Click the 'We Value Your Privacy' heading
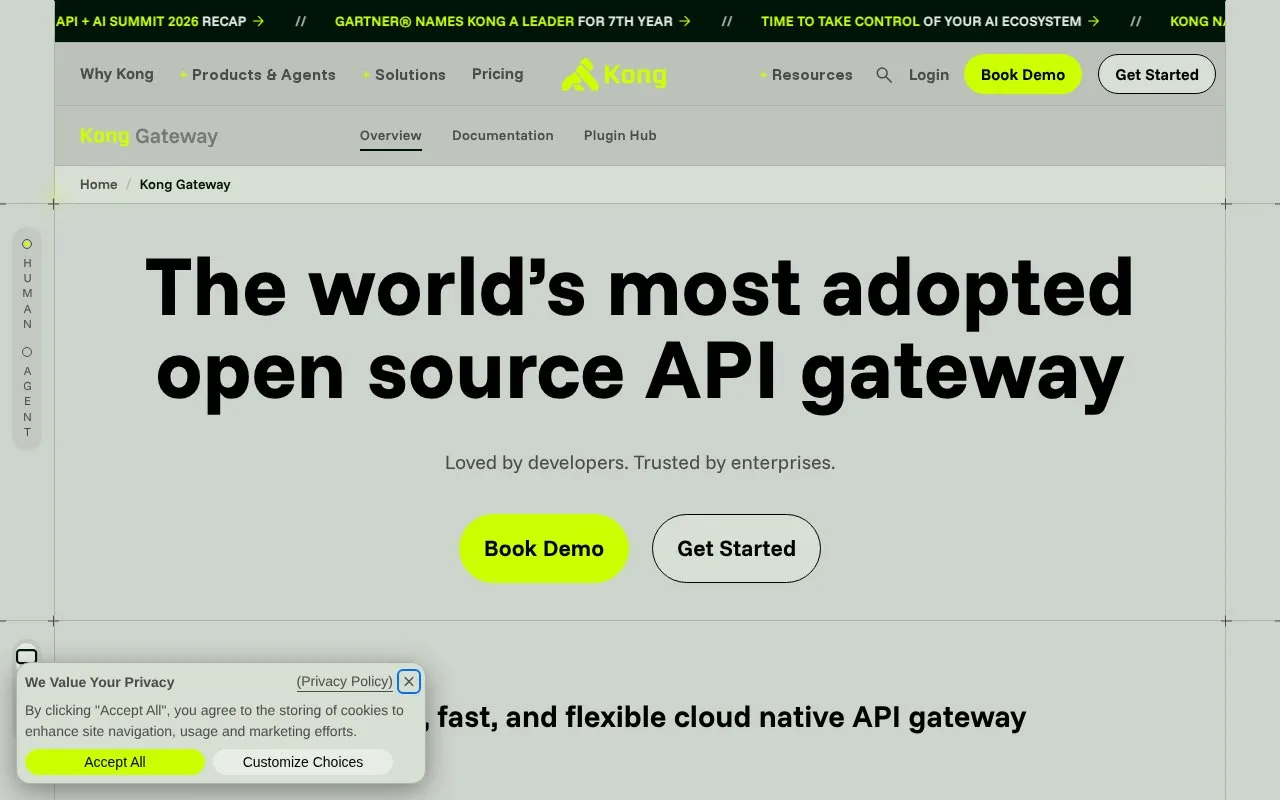The height and width of the screenshot is (800, 1280). tap(100, 682)
